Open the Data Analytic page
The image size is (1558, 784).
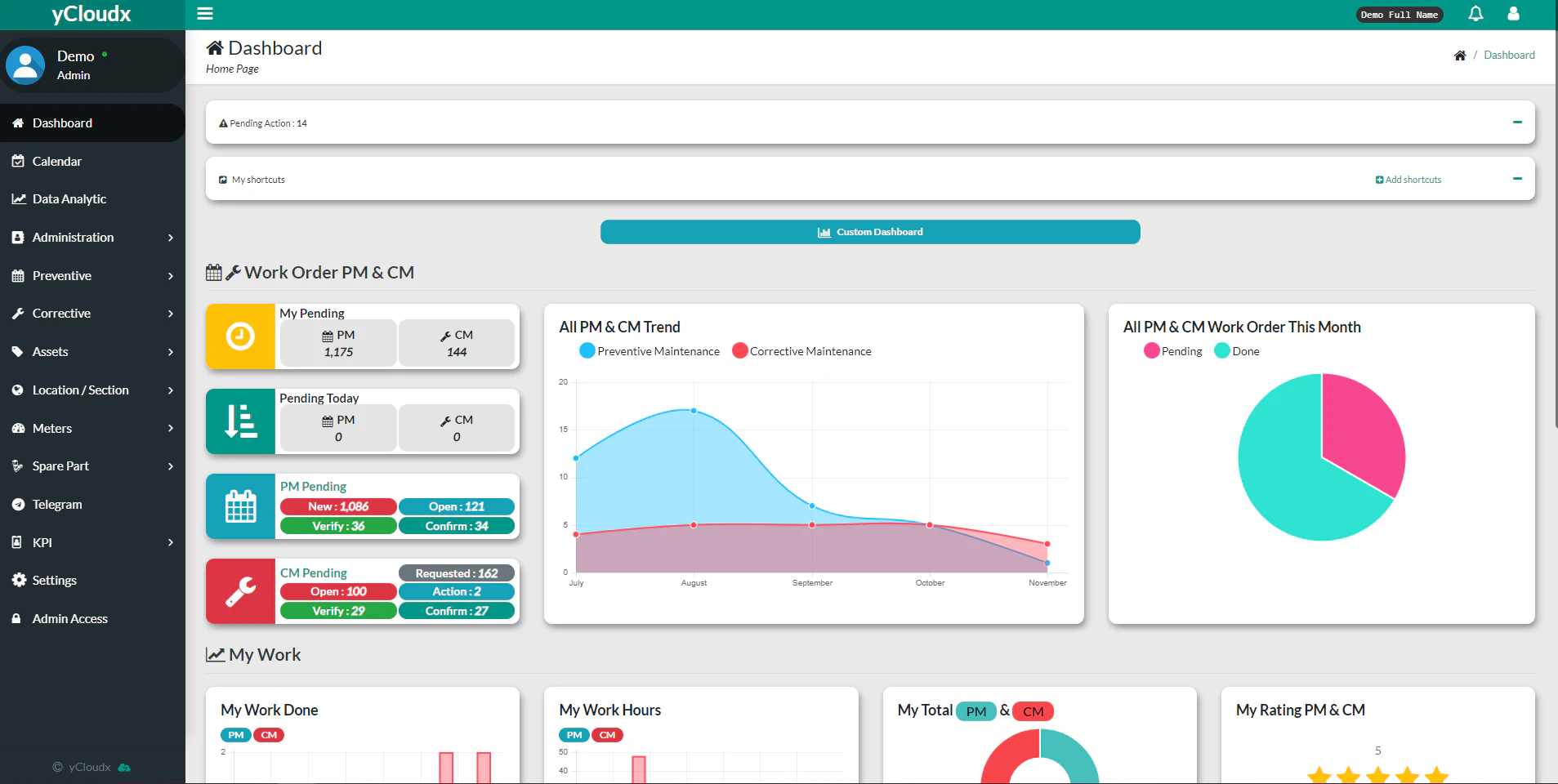click(x=69, y=198)
